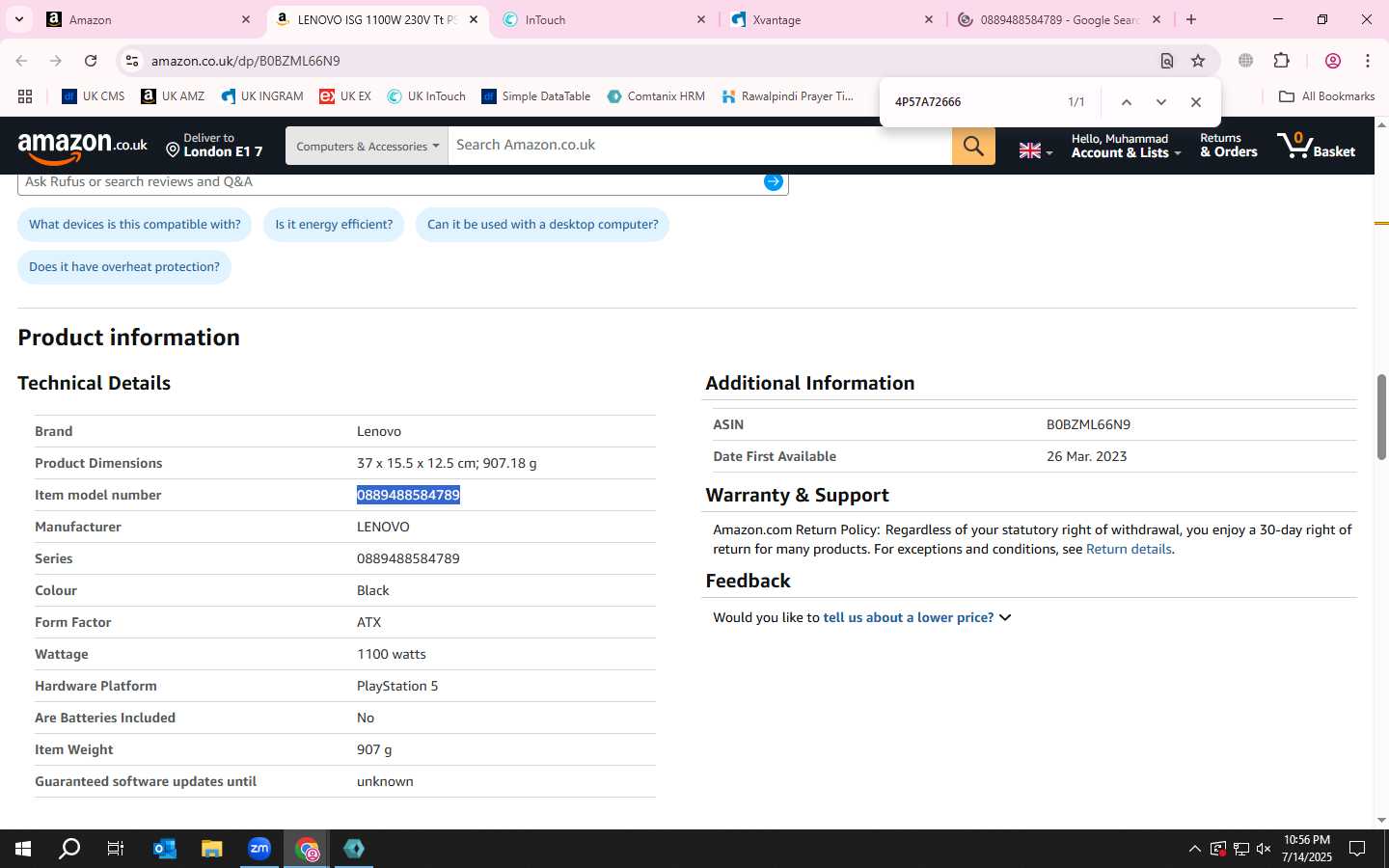Viewport: 1389px width, 868px height.
Task: Select 'Is it energy efficient?' suggestion
Action: [334, 225]
